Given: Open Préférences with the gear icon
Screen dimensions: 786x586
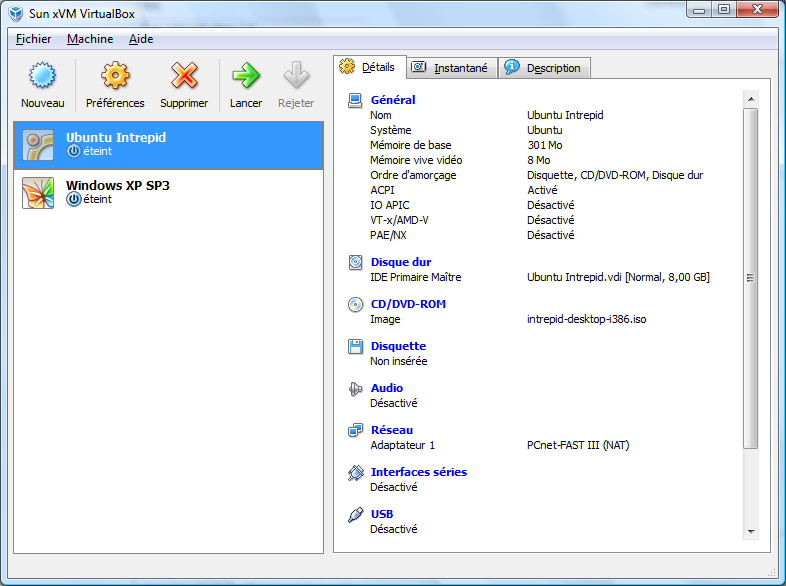Looking at the screenshot, I should (115, 77).
